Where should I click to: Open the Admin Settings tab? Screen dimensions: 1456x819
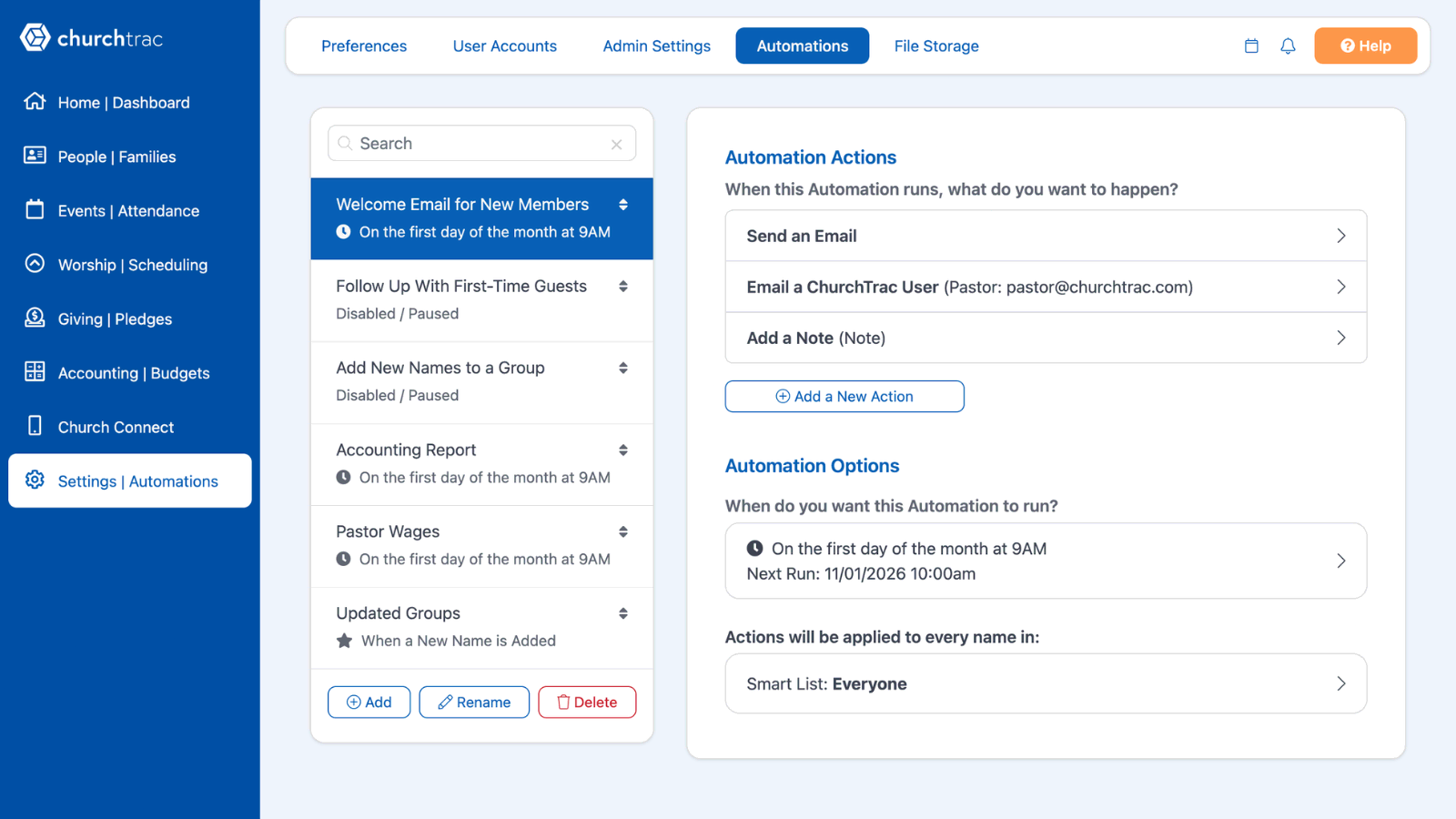point(657,45)
